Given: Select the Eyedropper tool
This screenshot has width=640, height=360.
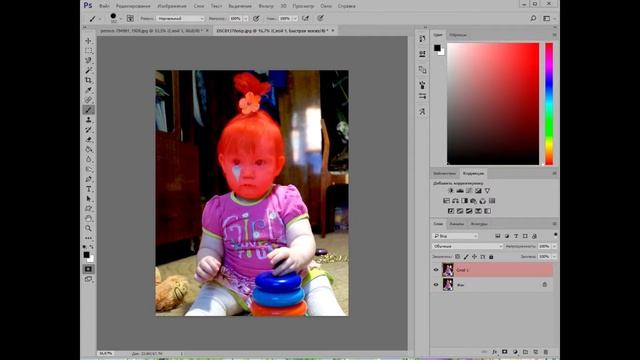Looking at the screenshot, I should (89, 90).
